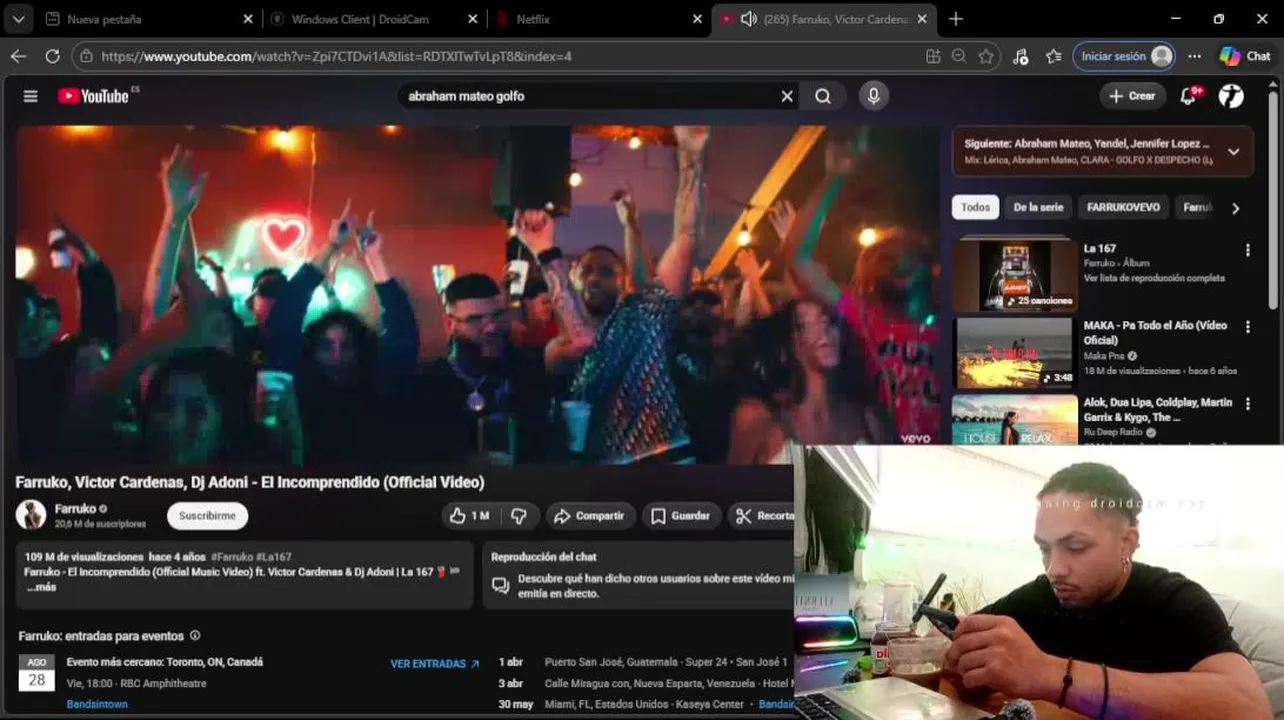Click the #Farruko hashtag

coord(232,557)
